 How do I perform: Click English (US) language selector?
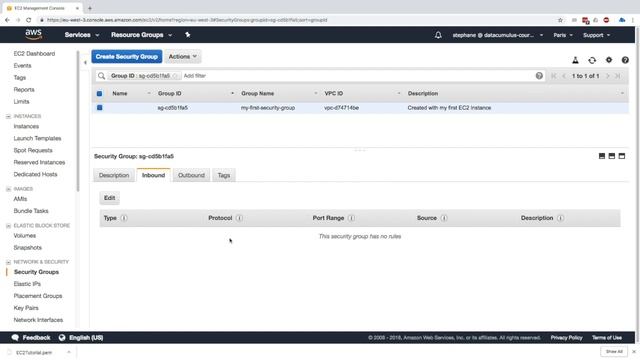coord(86,338)
